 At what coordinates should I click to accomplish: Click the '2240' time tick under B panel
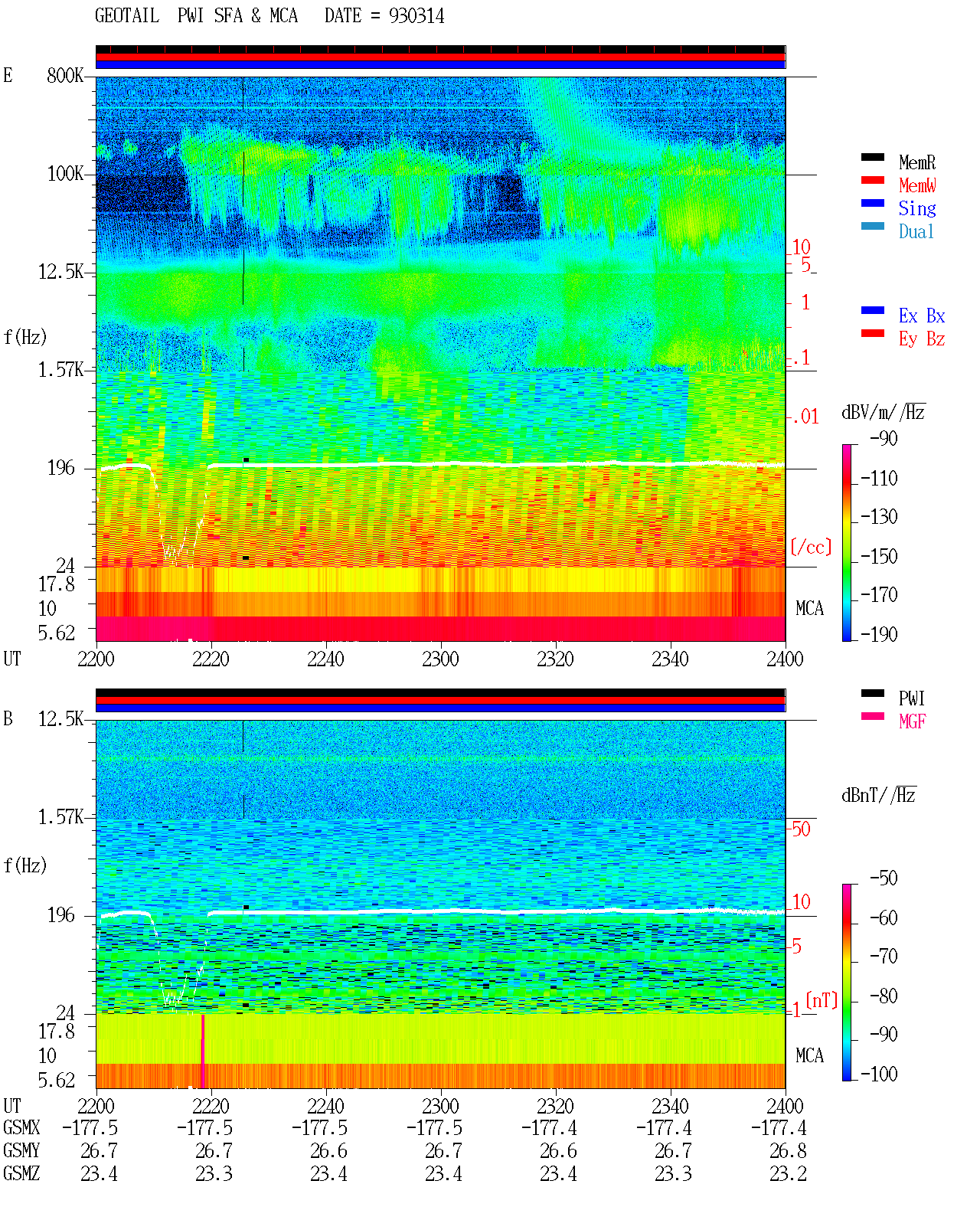(x=325, y=1106)
